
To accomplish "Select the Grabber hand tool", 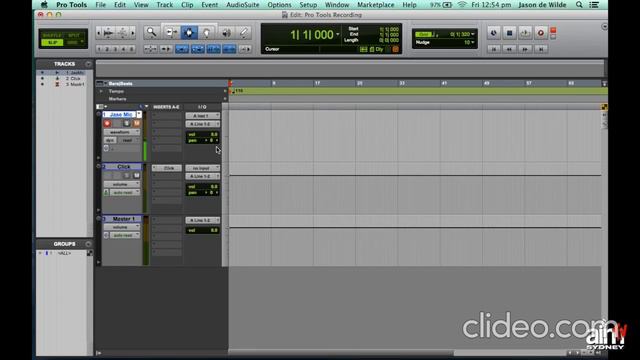I will click(x=207, y=33).
